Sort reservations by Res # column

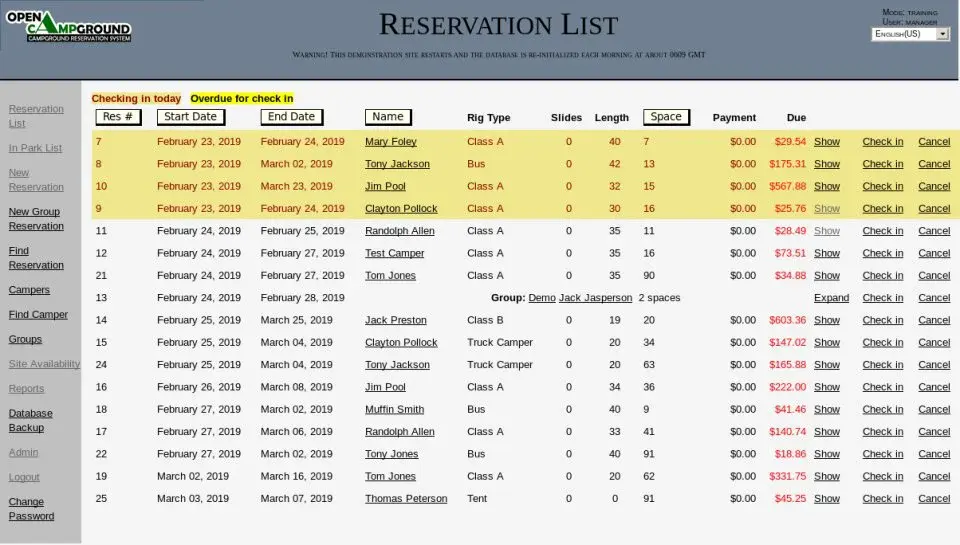pos(118,117)
